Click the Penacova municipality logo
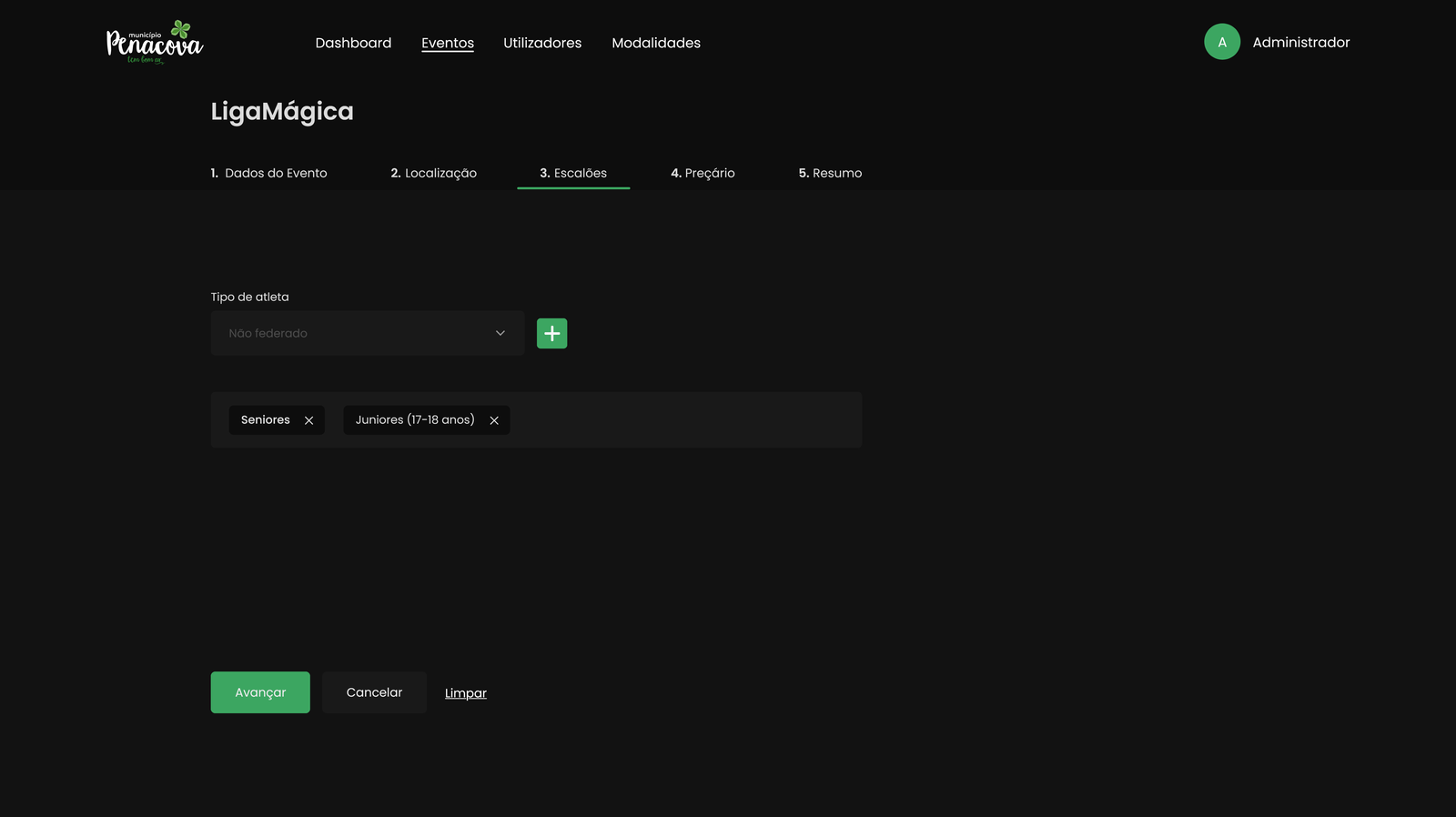 pos(155,43)
